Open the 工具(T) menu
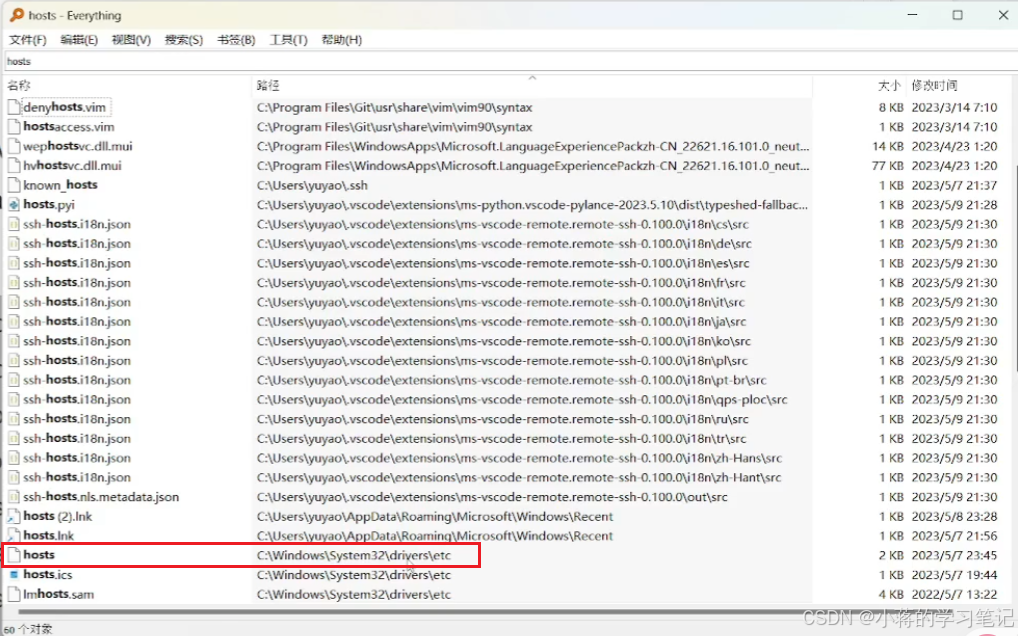The image size is (1018, 636). click(x=288, y=40)
